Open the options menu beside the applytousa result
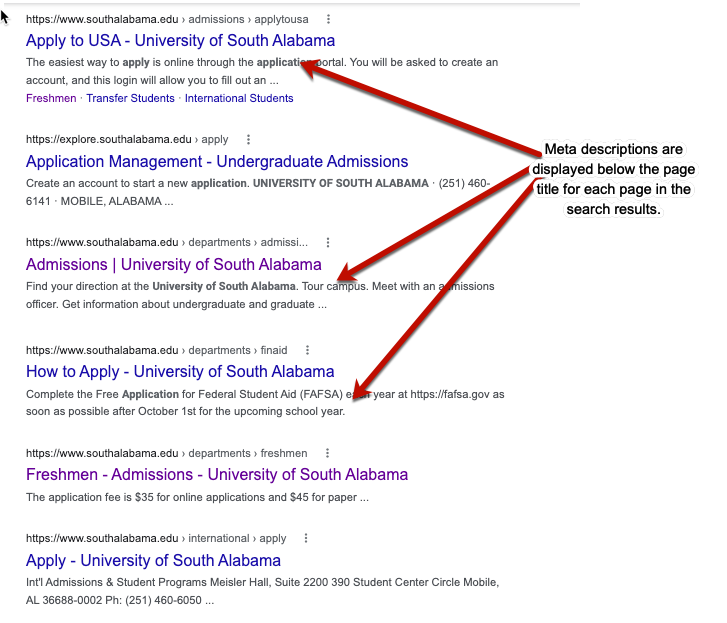This screenshot has height=623, width=727. tap(328, 19)
